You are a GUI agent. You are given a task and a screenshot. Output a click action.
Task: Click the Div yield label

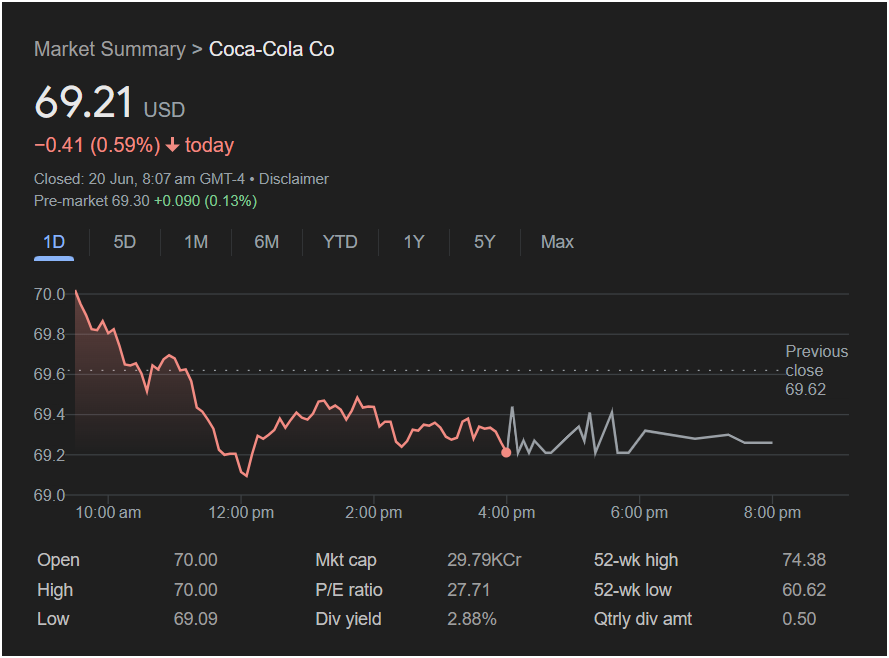point(348,619)
